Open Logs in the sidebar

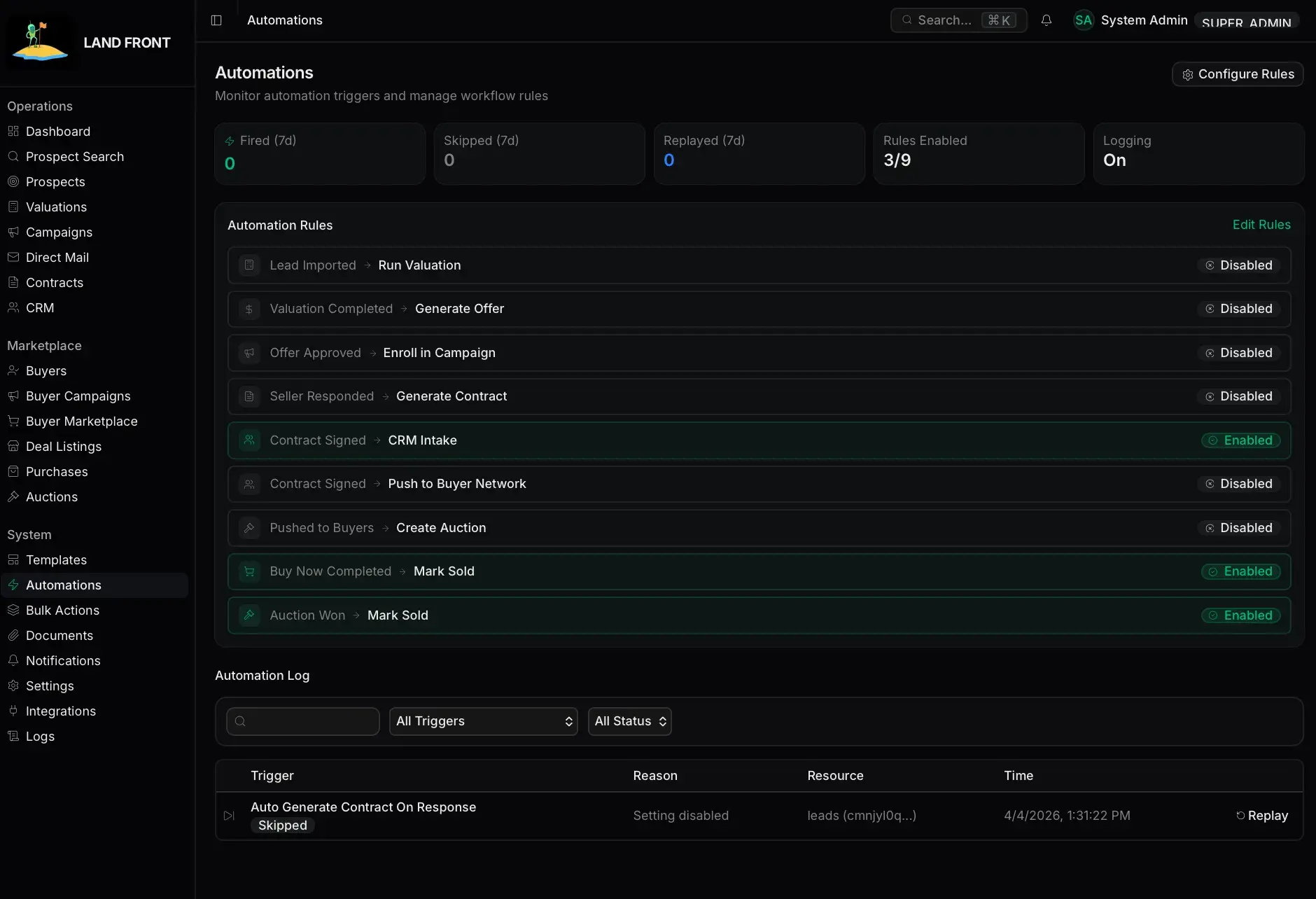click(94, 737)
